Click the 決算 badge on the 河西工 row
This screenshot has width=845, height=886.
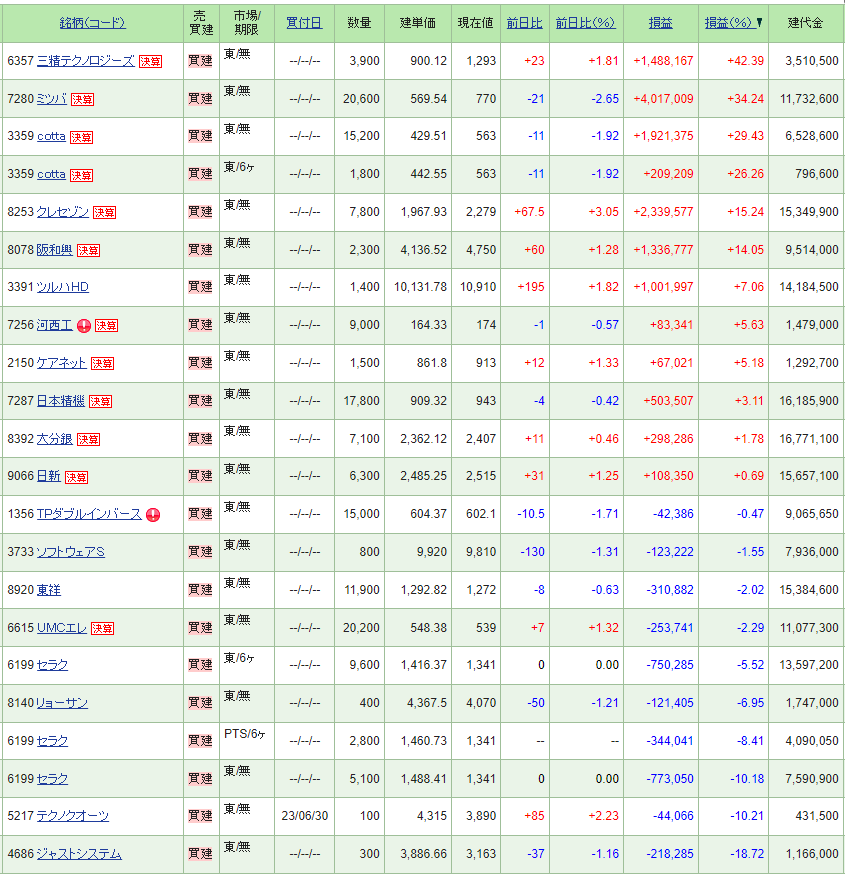(x=106, y=325)
